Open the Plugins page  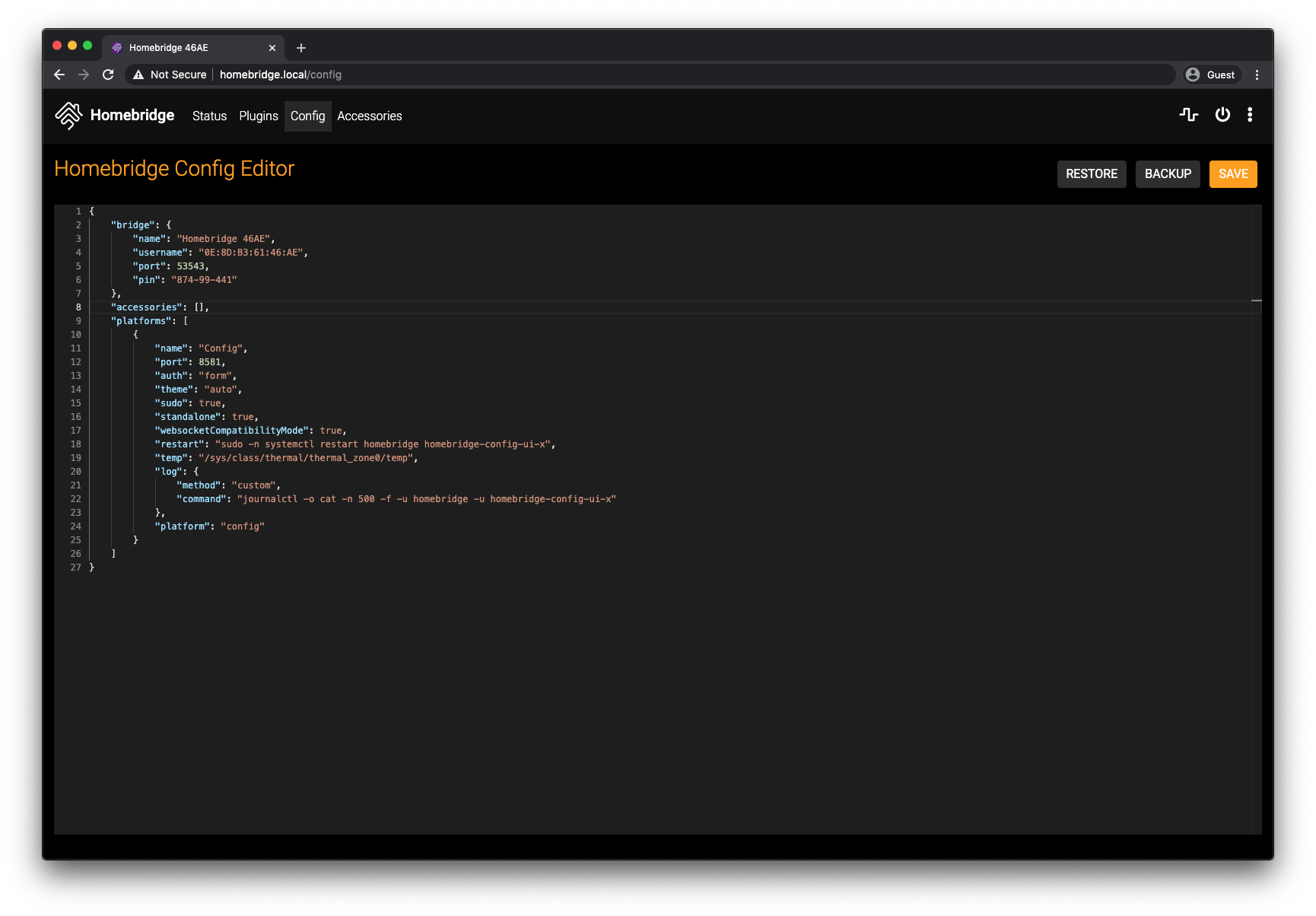click(259, 116)
